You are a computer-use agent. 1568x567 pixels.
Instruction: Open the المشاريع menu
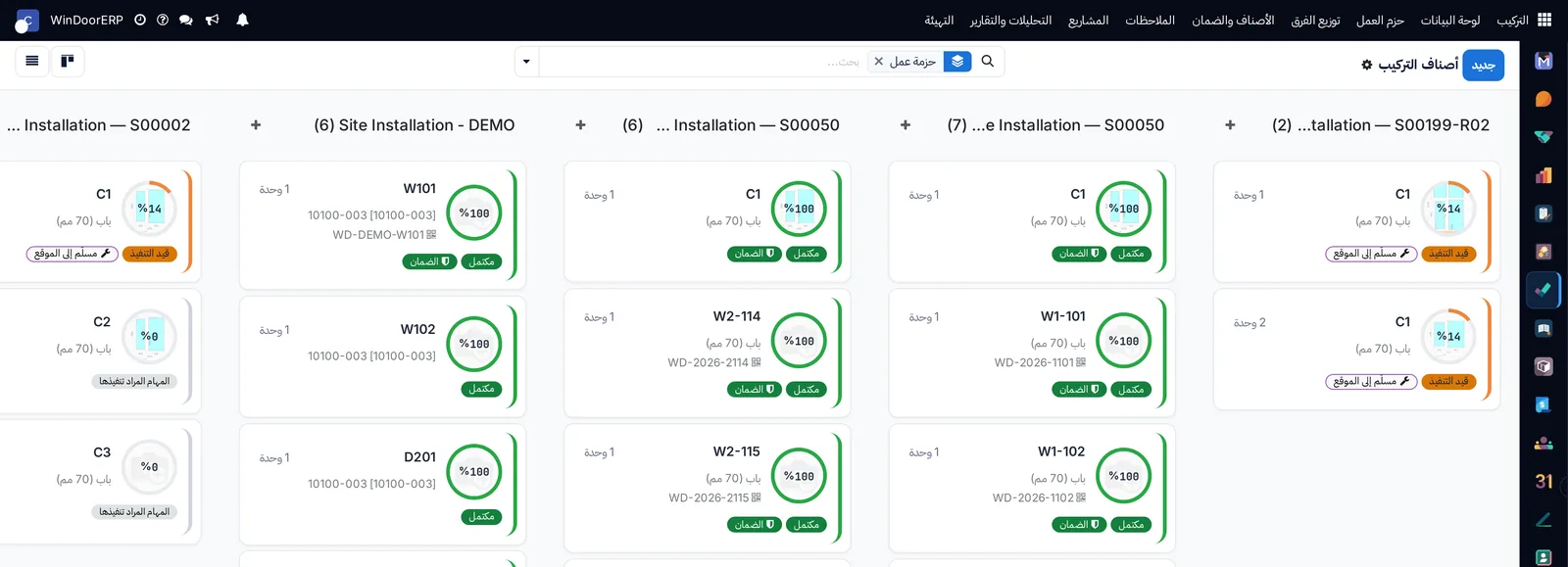click(x=1088, y=21)
